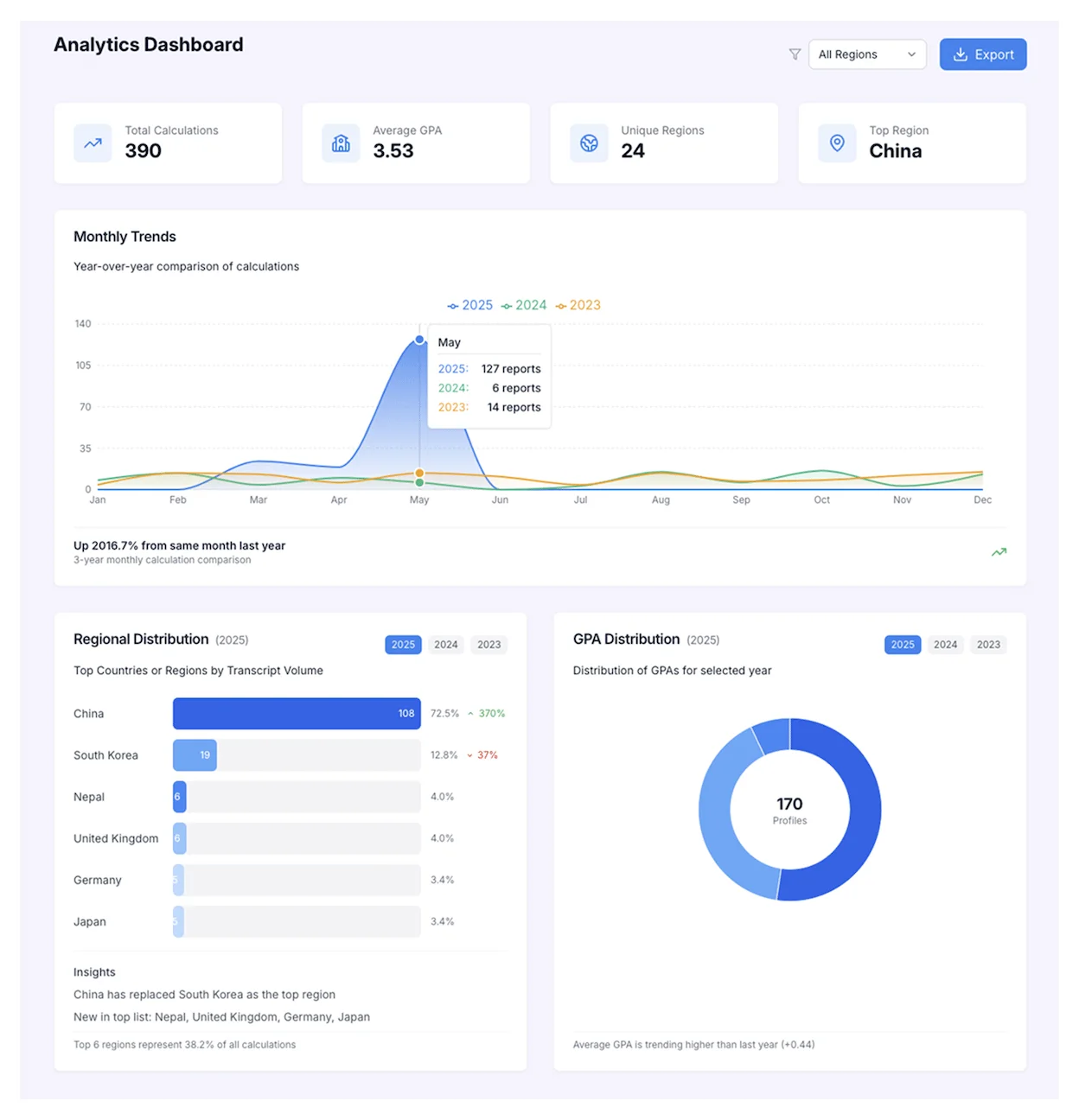The image size is (1079, 1120).
Task: Click the Total Calculations trend icon
Action: tap(93, 143)
